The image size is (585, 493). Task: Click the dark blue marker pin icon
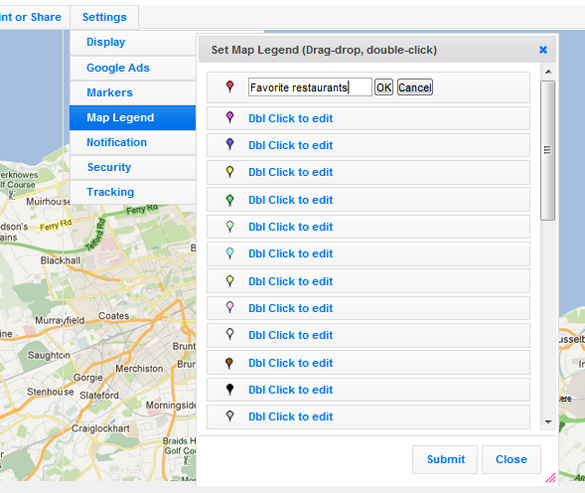click(x=230, y=144)
